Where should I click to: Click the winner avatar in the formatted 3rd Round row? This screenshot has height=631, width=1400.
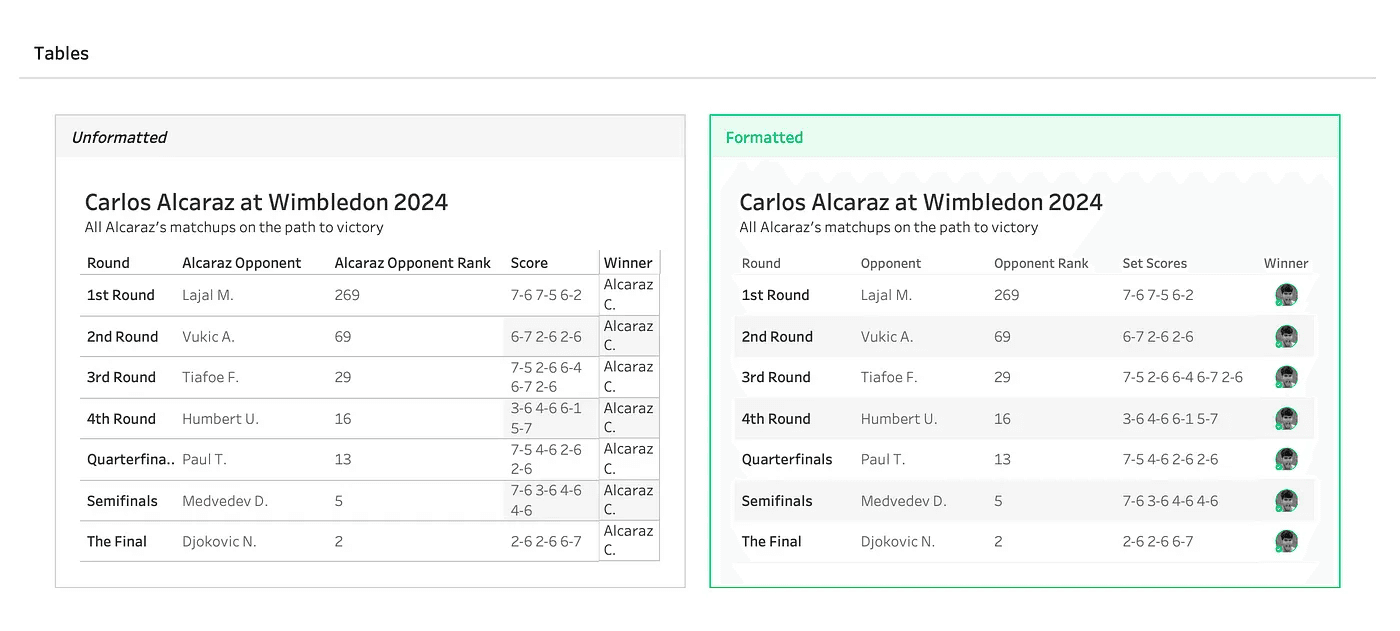(1286, 378)
